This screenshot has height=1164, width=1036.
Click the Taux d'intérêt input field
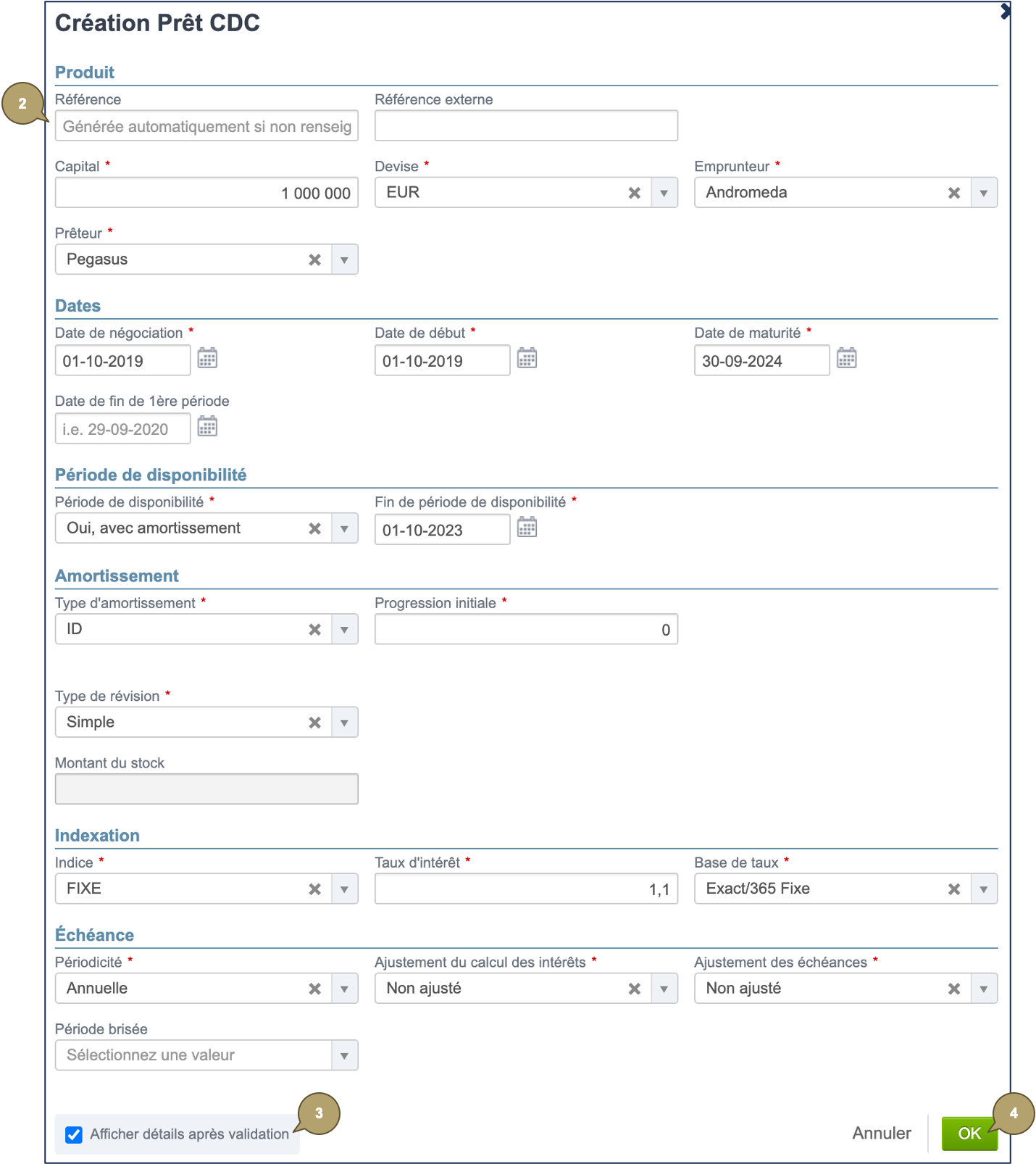pyautogui.click(x=526, y=889)
